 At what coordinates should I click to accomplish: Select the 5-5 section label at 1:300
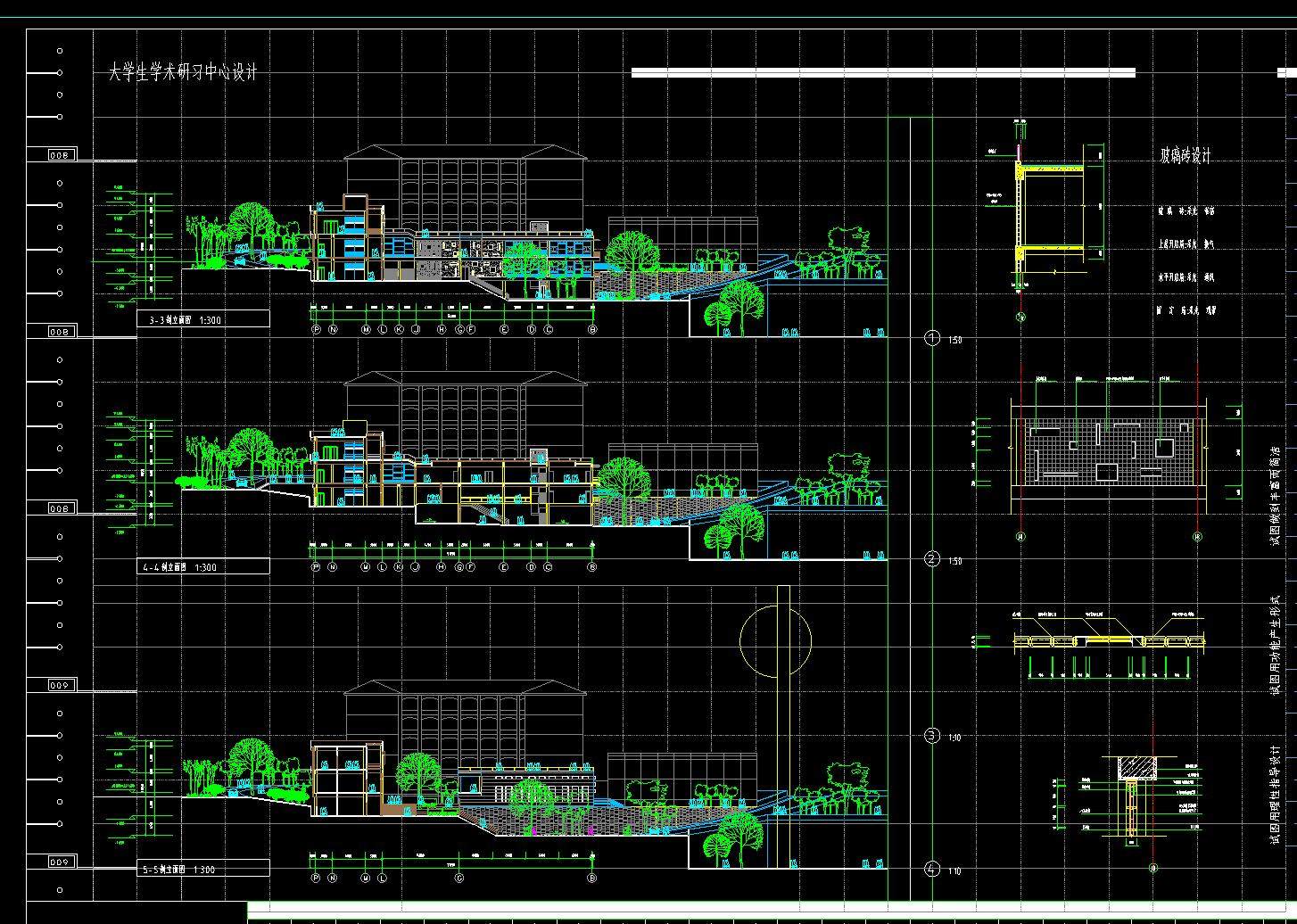pos(178,870)
